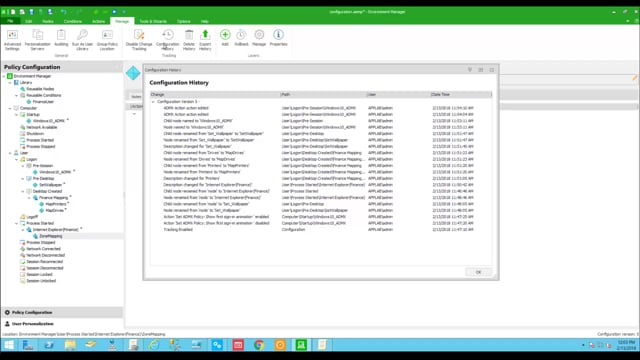Click Properties ribbon button
This screenshot has width=640, height=360.
pos(278,38)
